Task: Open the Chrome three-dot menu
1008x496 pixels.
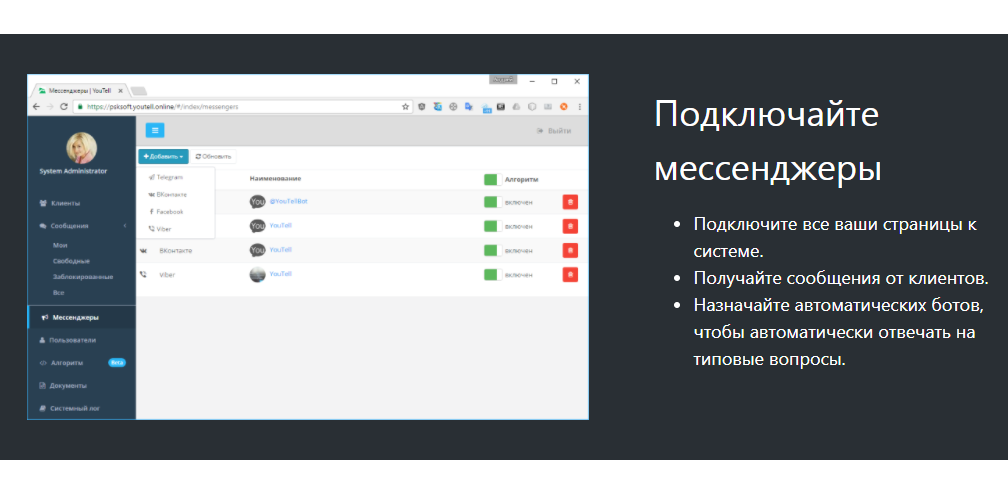Action: pyautogui.click(x=580, y=107)
